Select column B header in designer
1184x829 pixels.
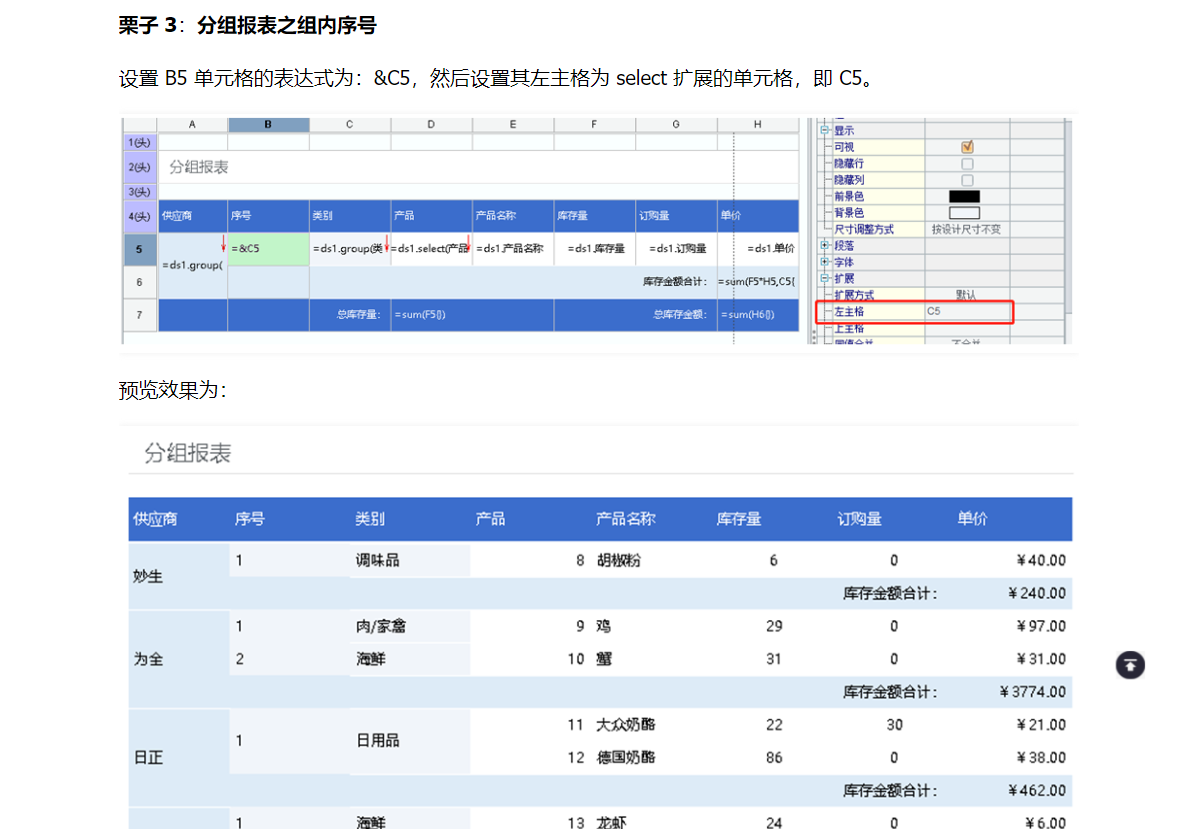click(x=268, y=124)
